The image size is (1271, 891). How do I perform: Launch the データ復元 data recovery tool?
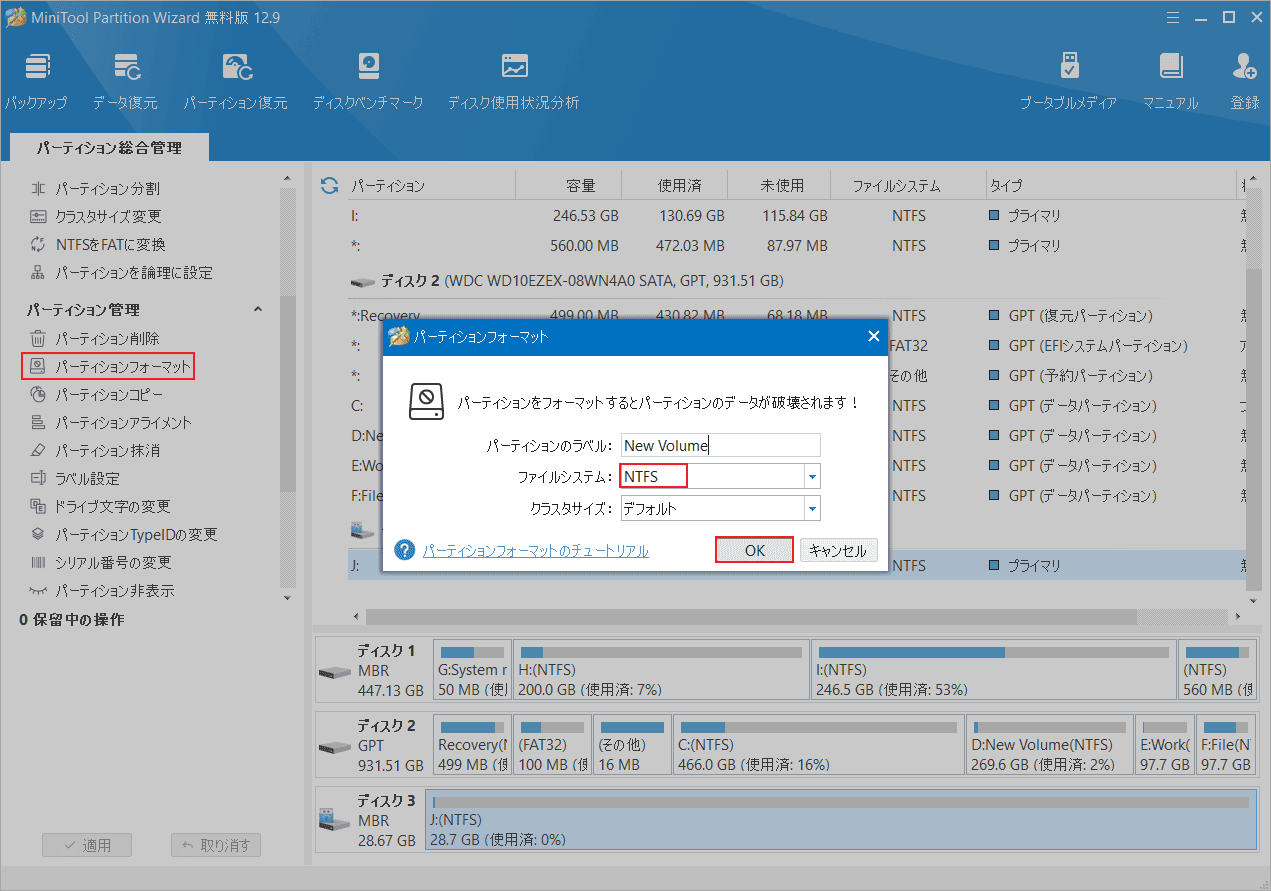pos(125,81)
